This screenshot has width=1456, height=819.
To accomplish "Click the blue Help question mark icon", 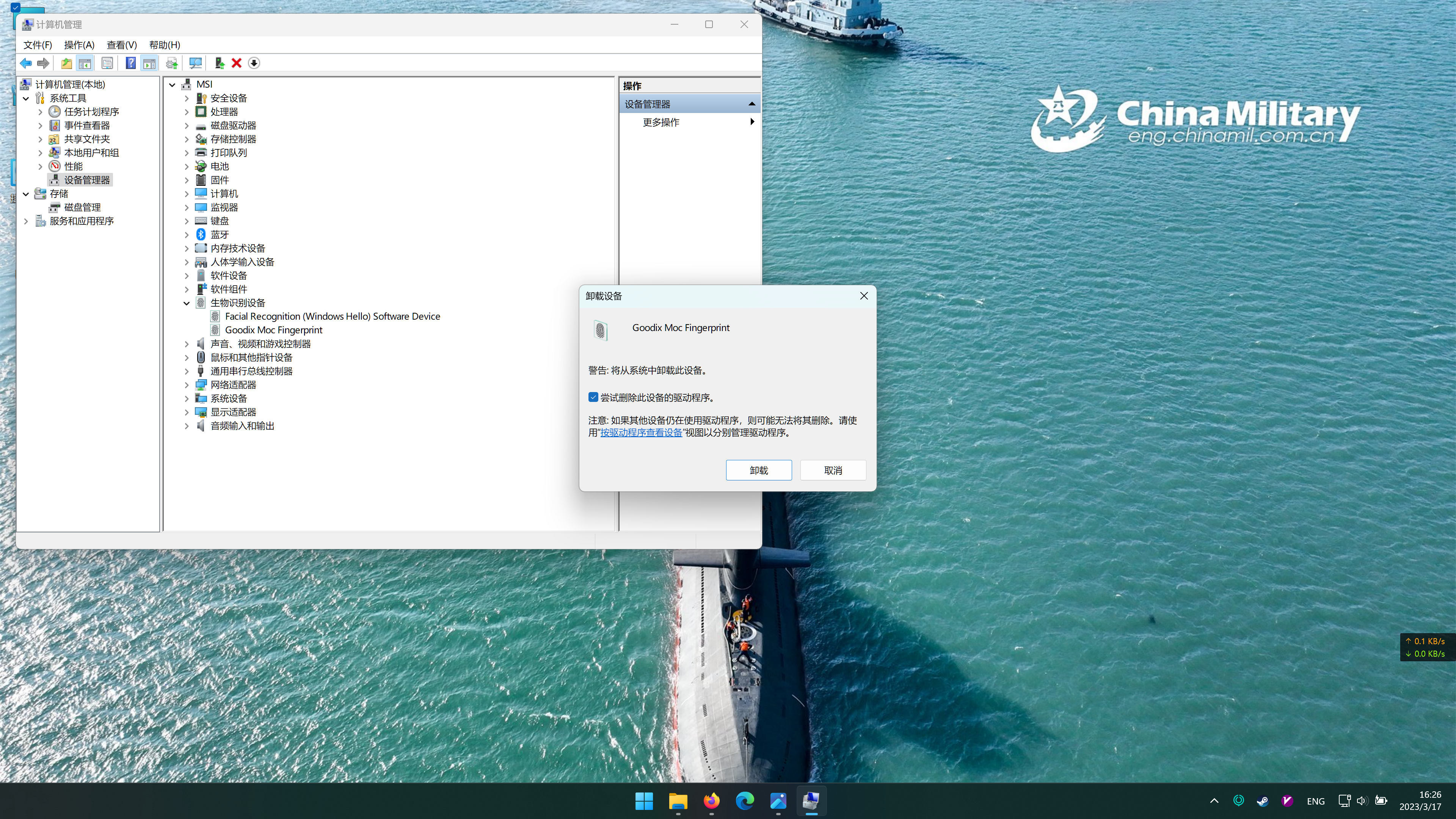I will [x=130, y=63].
